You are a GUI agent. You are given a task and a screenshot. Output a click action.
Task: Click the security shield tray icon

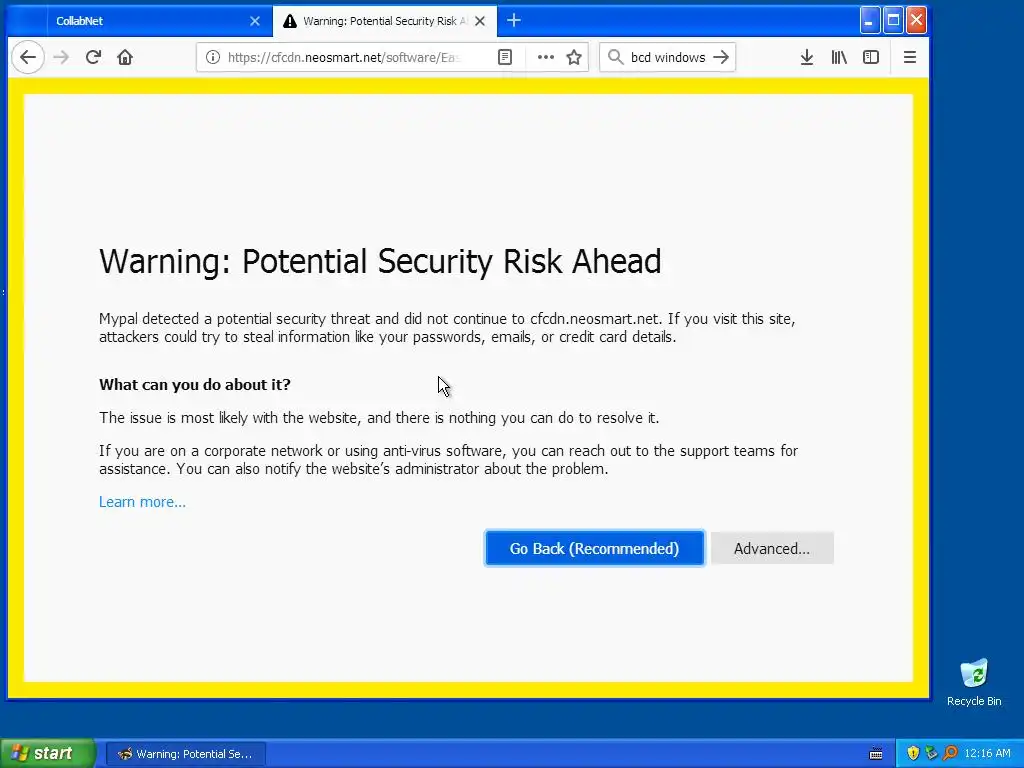pyautogui.click(x=913, y=753)
